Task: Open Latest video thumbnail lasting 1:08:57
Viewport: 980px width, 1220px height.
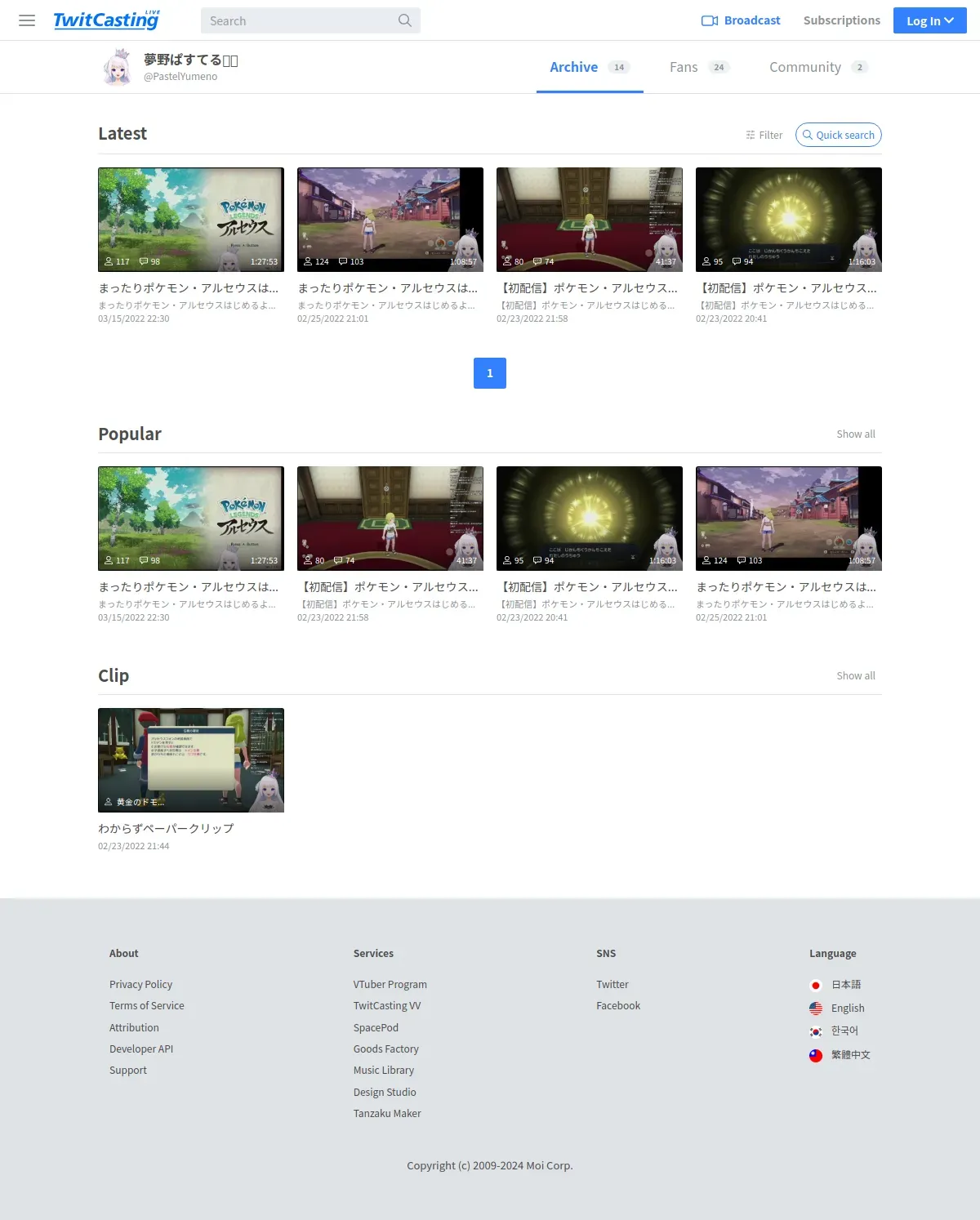Action: tap(390, 220)
